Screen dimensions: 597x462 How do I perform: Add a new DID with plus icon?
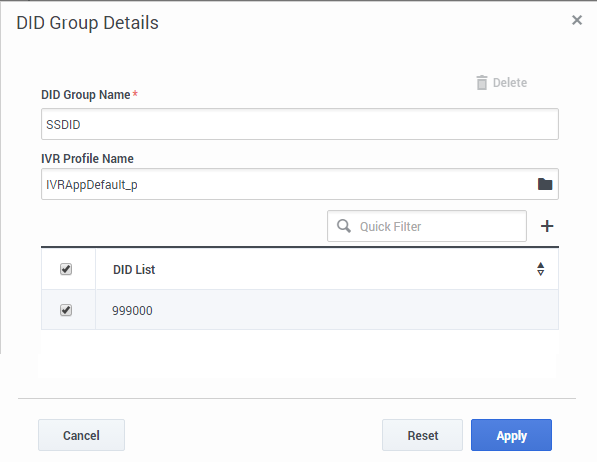point(547,226)
